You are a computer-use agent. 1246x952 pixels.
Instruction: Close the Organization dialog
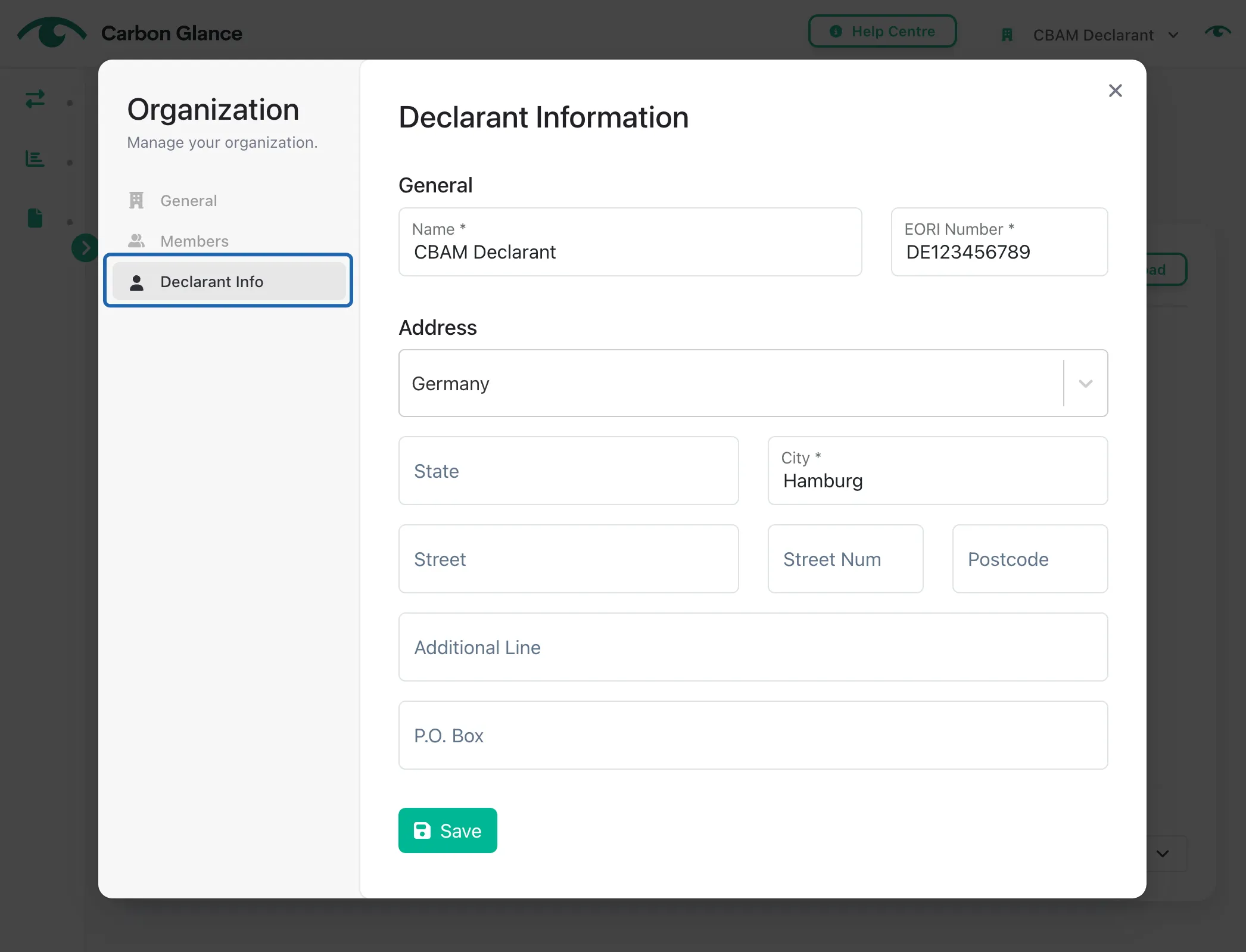pyautogui.click(x=1115, y=91)
